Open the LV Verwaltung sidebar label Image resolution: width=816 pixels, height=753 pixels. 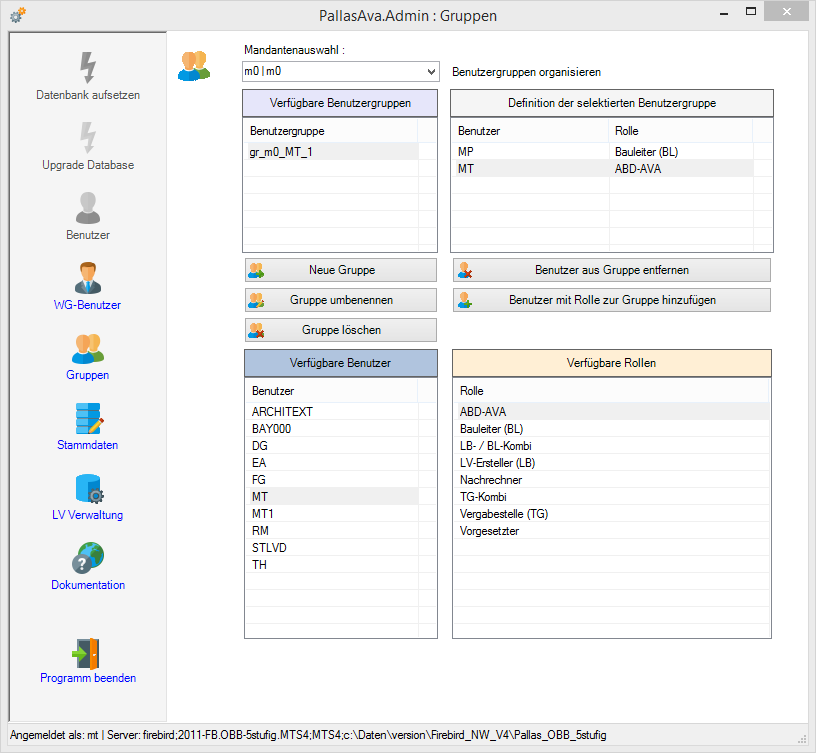(x=87, y=515)
